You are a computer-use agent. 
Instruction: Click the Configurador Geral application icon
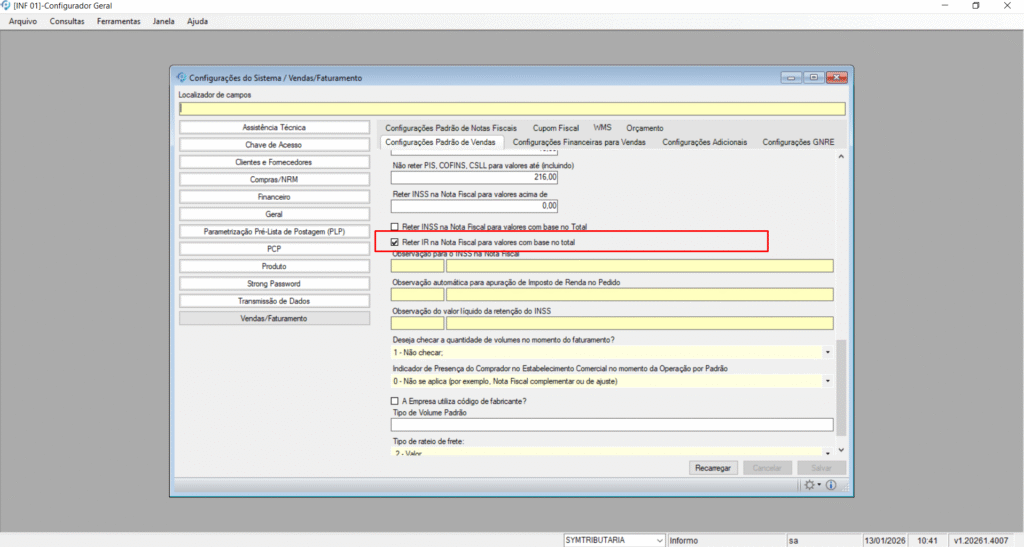pyautogui.click(x=6, y=6)
